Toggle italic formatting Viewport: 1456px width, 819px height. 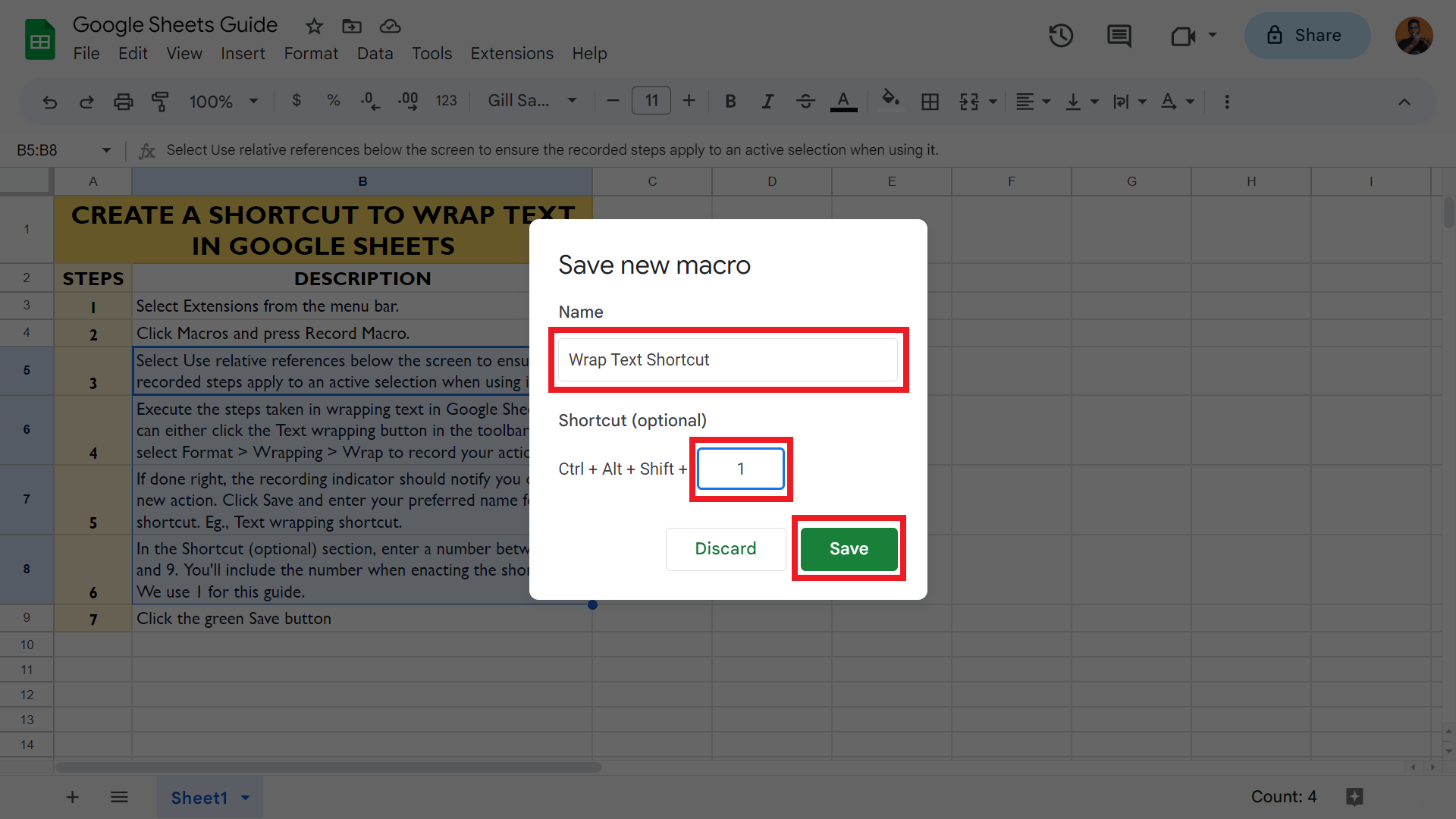[x=767, y=101]
